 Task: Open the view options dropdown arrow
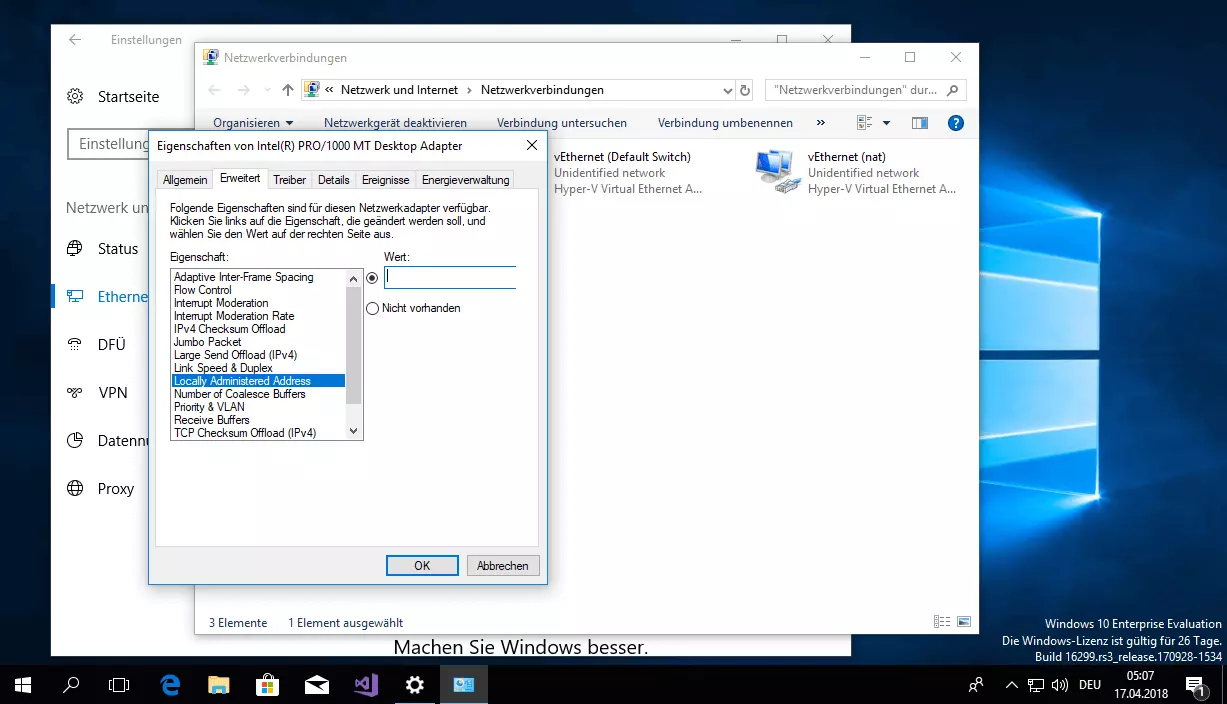(886, 123)
